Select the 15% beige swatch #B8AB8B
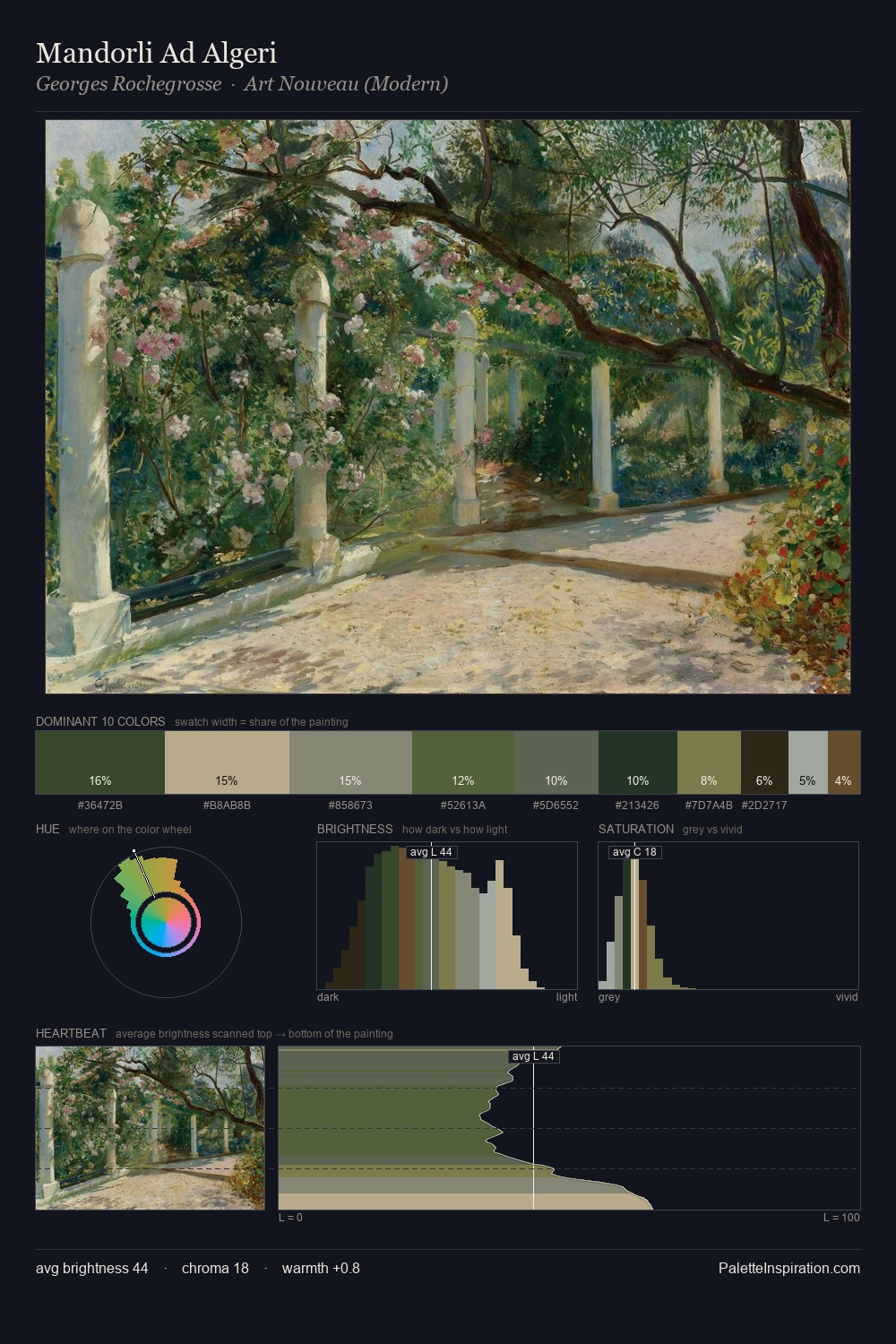This screenshot has width=896, height=1344. (x=227, y=762)
